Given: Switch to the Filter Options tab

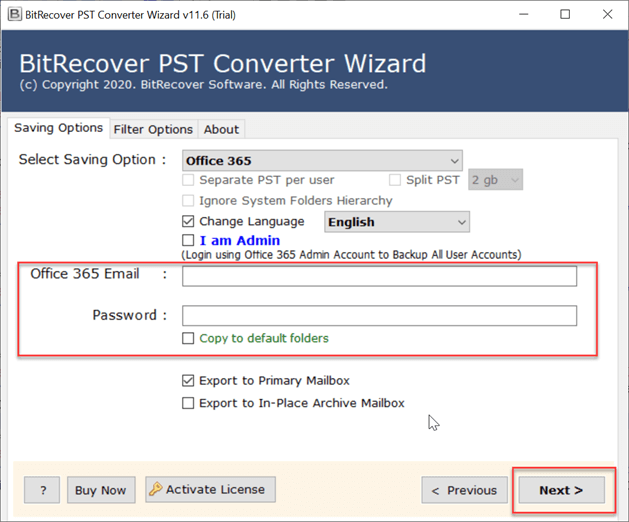Looking at the screenshot, I should pos(153,129).
